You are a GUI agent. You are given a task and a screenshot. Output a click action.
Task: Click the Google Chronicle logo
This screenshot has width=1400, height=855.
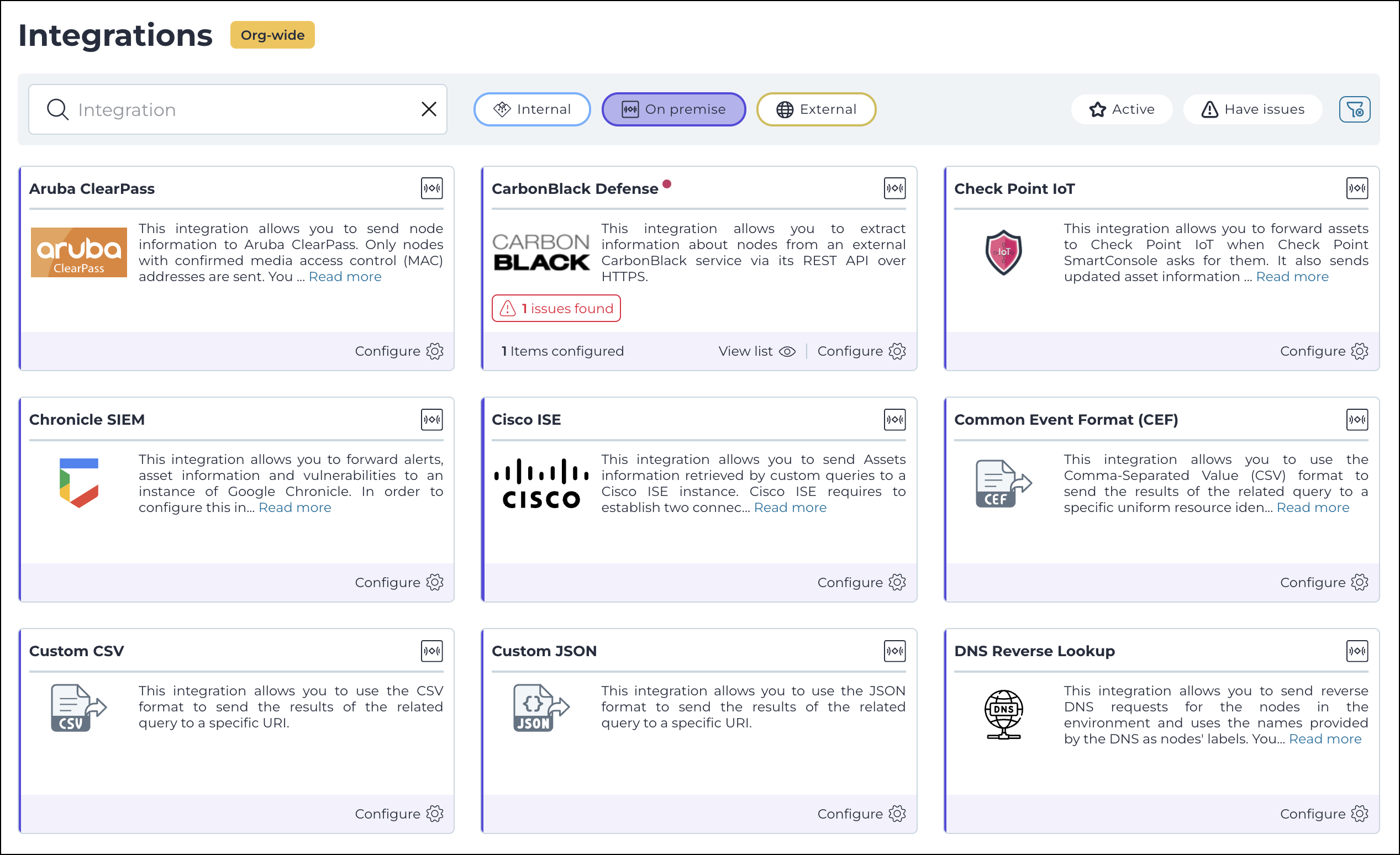coord(79,483)
